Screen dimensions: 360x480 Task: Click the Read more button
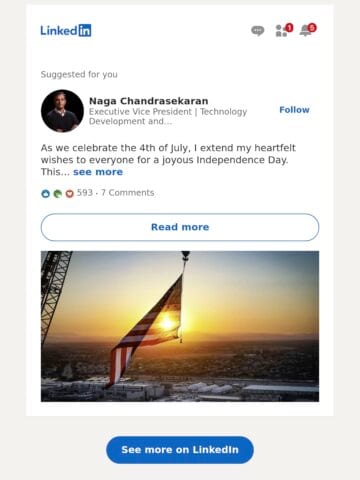click(x=180, y=227)
